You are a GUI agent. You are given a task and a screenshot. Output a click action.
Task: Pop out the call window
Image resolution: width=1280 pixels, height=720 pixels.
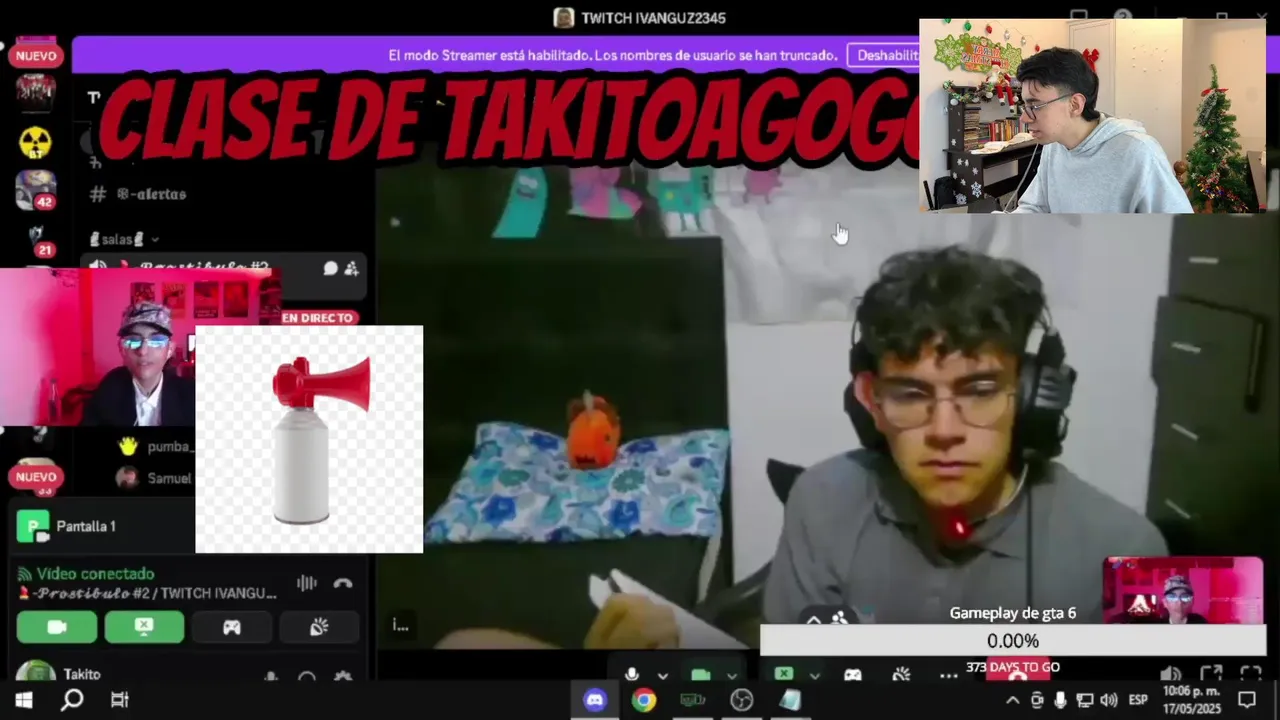click(x=1211, y=675)
